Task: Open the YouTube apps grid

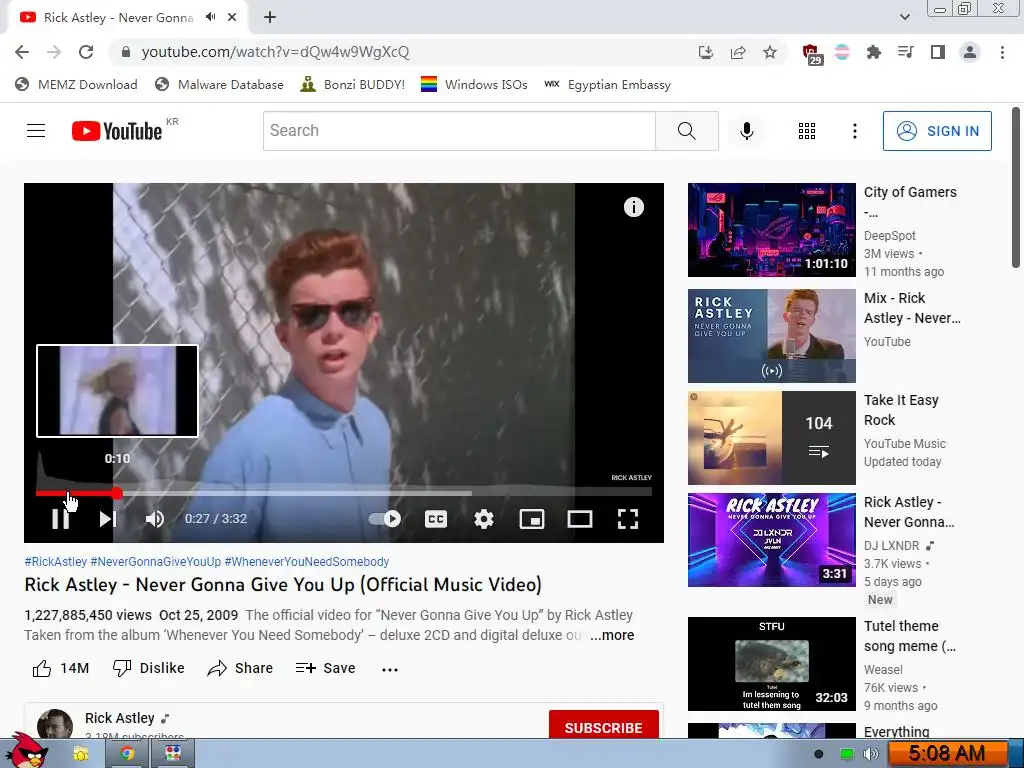Action: [x=807, y=131]
